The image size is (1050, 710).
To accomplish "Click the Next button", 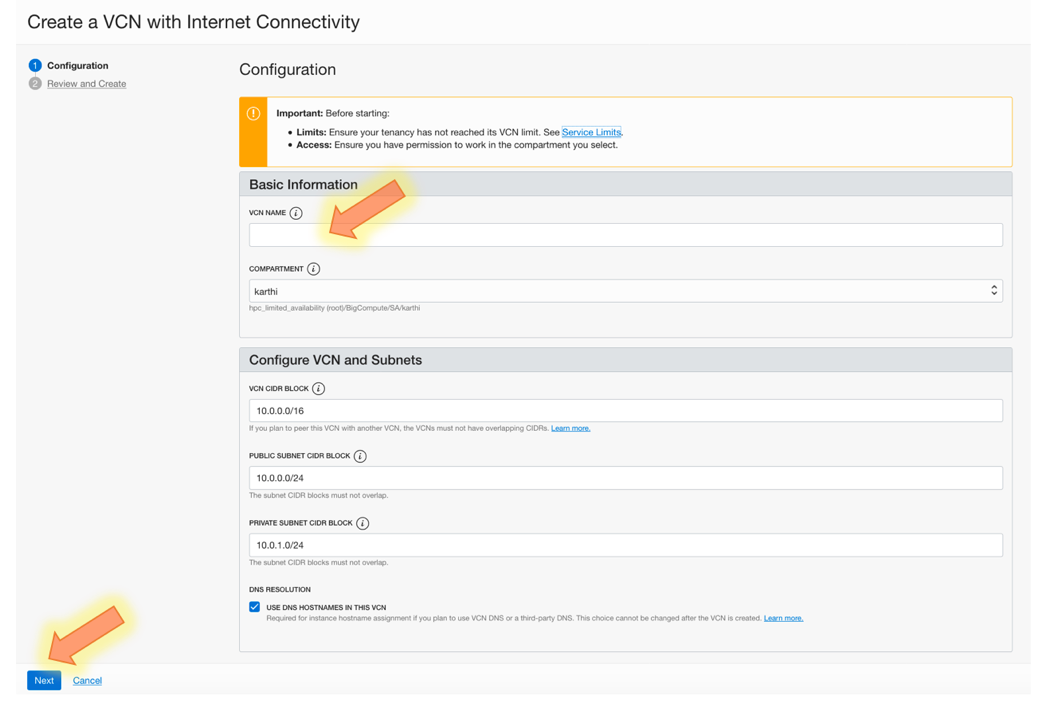I will [43, 680].
